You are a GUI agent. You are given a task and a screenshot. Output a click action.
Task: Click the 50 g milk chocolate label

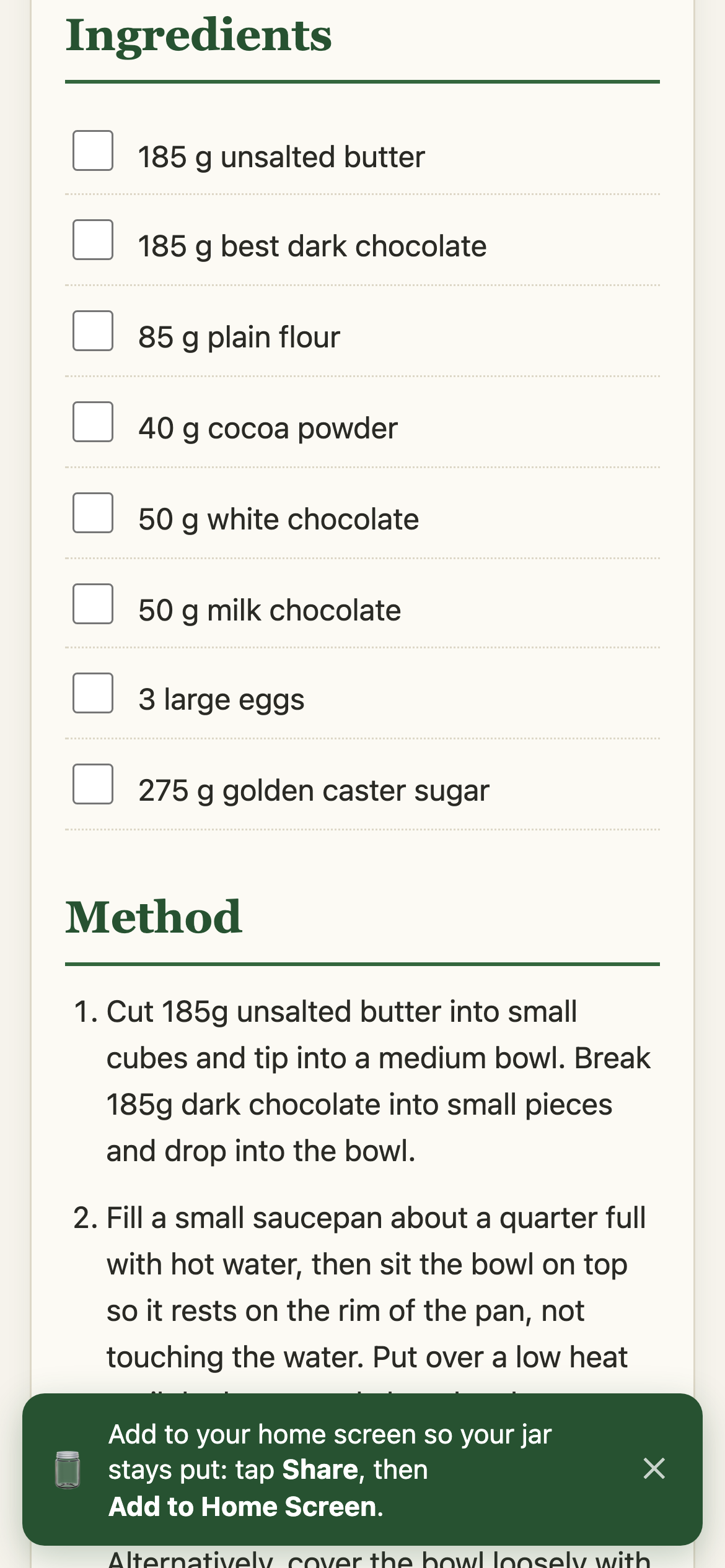[270, 611]
